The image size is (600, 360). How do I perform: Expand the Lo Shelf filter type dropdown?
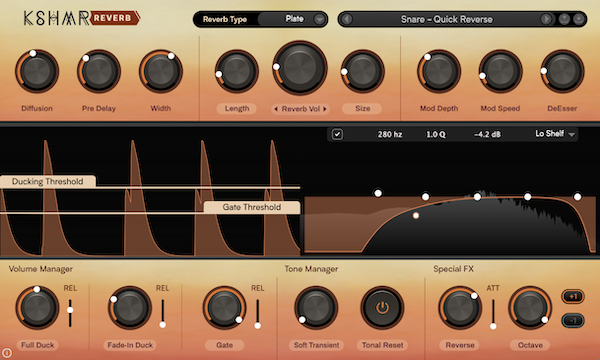coord(555,134)
